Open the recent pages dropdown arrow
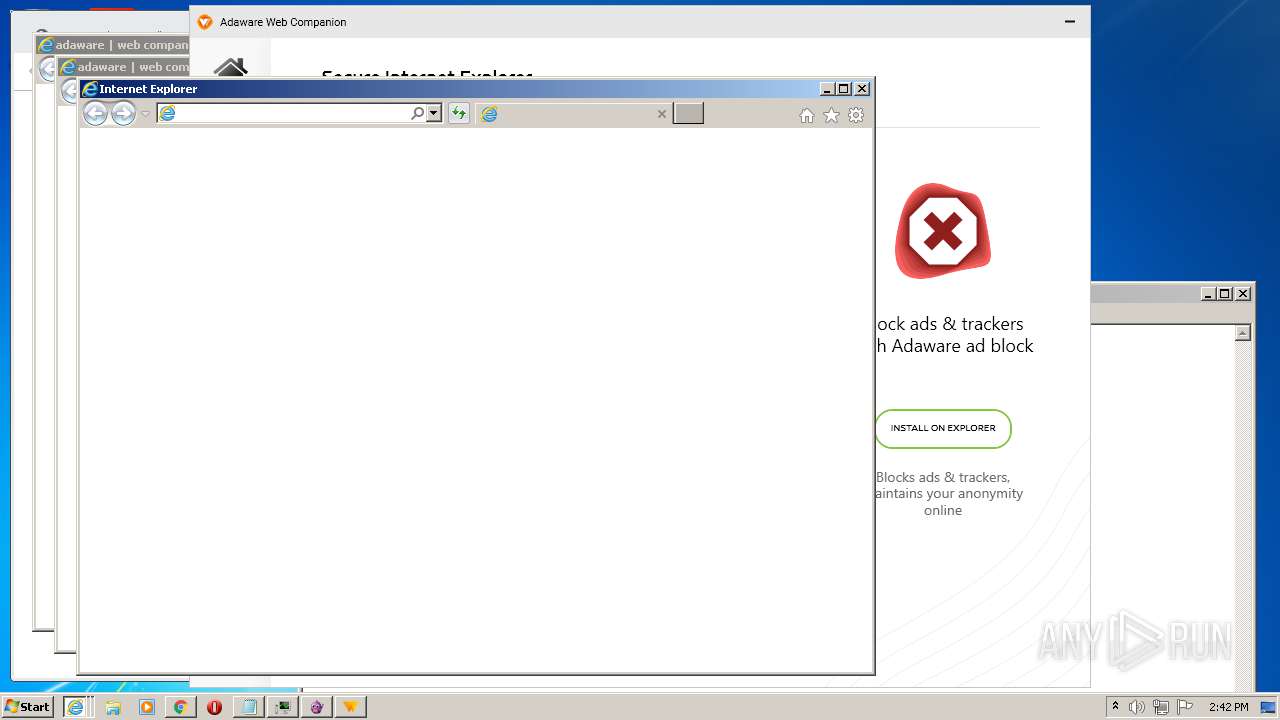 tap(145, 114)
